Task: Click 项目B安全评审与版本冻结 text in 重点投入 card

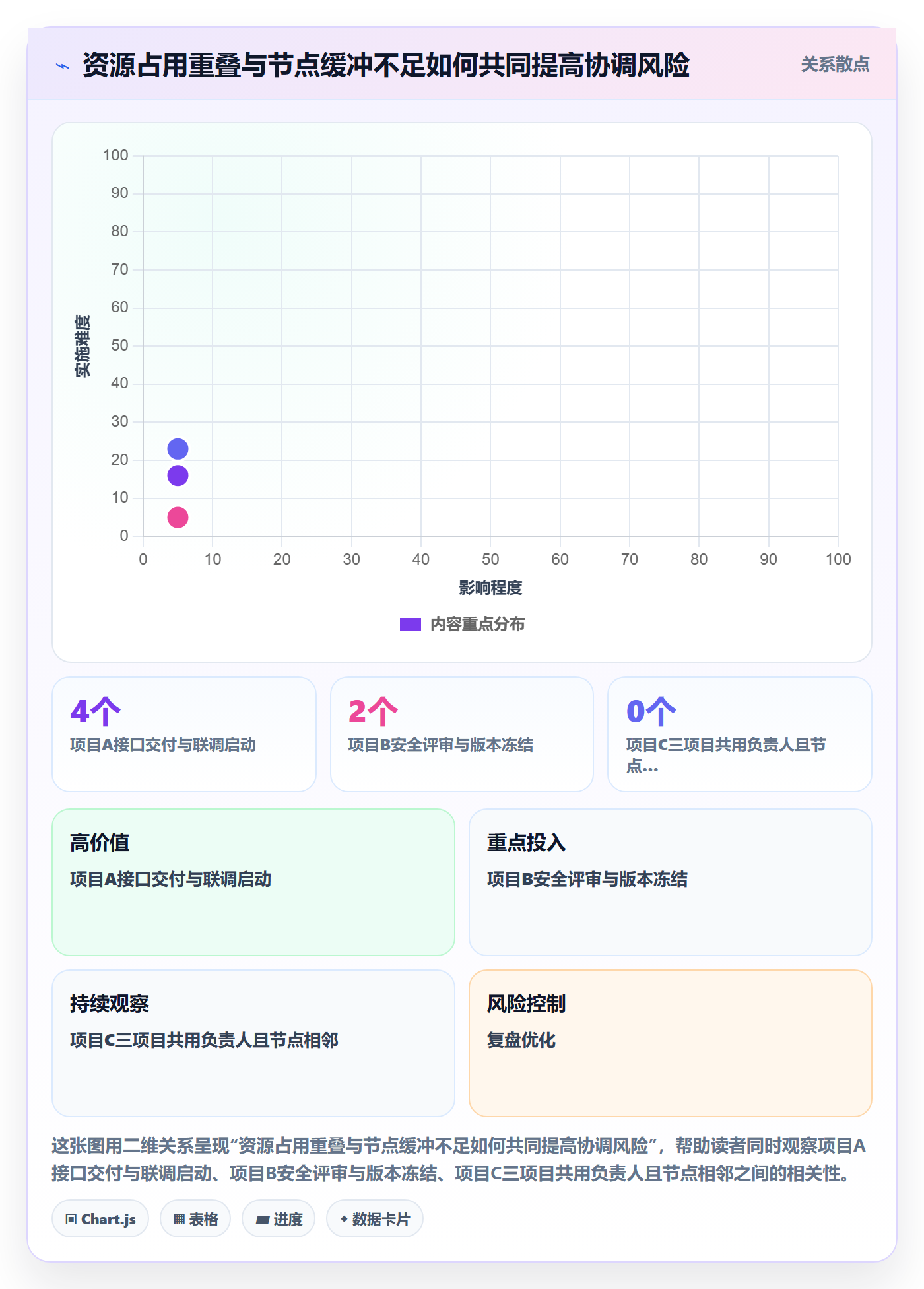Action: pyautogui.click(x=587, y=880)
